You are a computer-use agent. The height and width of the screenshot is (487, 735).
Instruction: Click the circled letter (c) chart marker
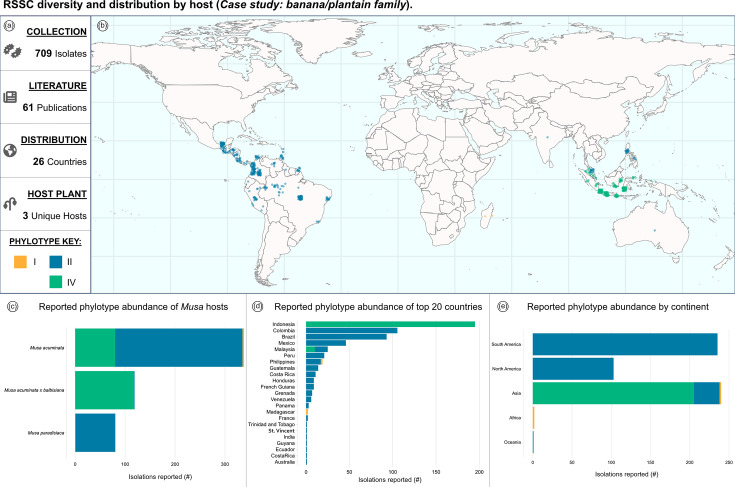click(x=13, y=307)
